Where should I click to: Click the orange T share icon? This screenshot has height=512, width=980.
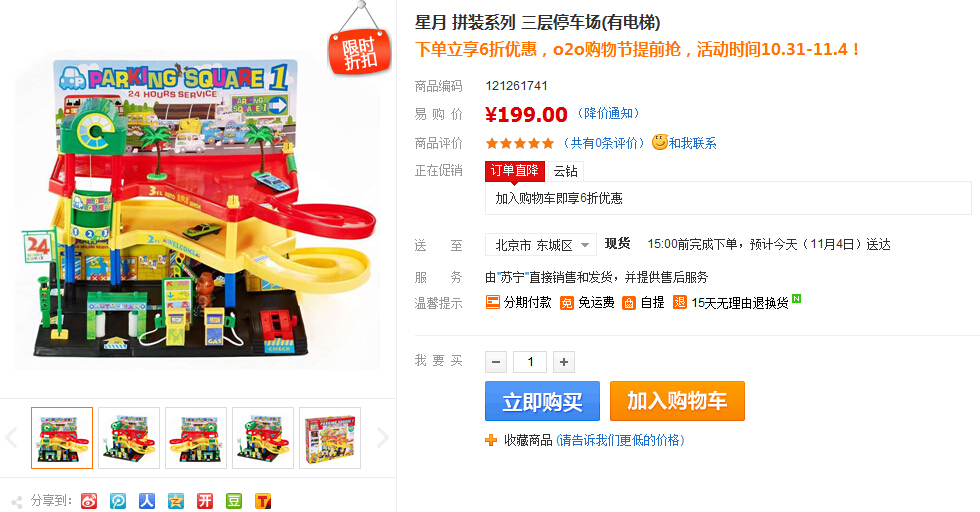coord(263,501)
